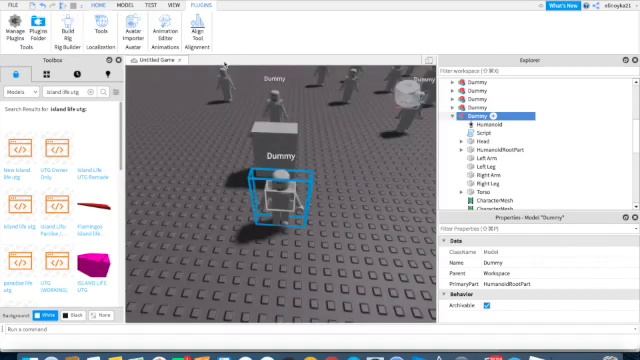Screen dimensions: 640x360
Task: Select the pink ISLAND LIFE UTG thumbnail
Action: click(x=93, y=264)
